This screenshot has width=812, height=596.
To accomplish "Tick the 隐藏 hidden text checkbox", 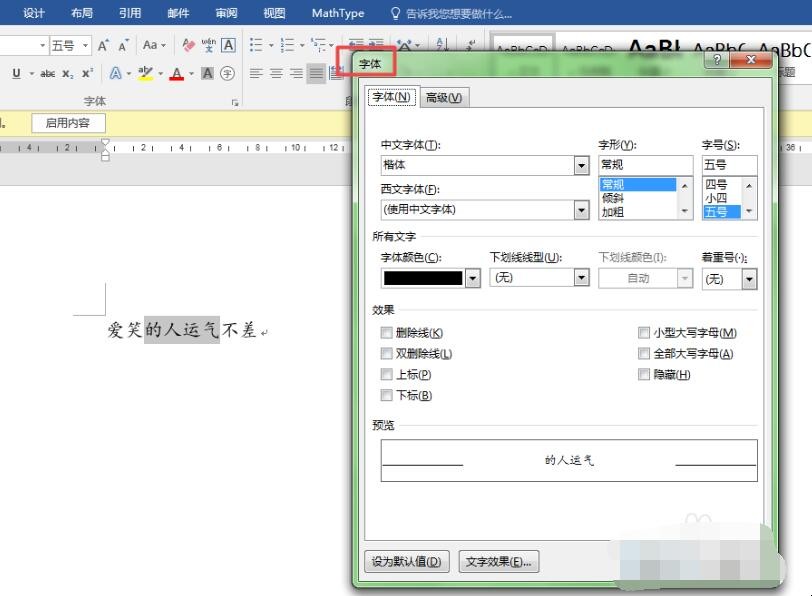I will click(x=644, y=375).
